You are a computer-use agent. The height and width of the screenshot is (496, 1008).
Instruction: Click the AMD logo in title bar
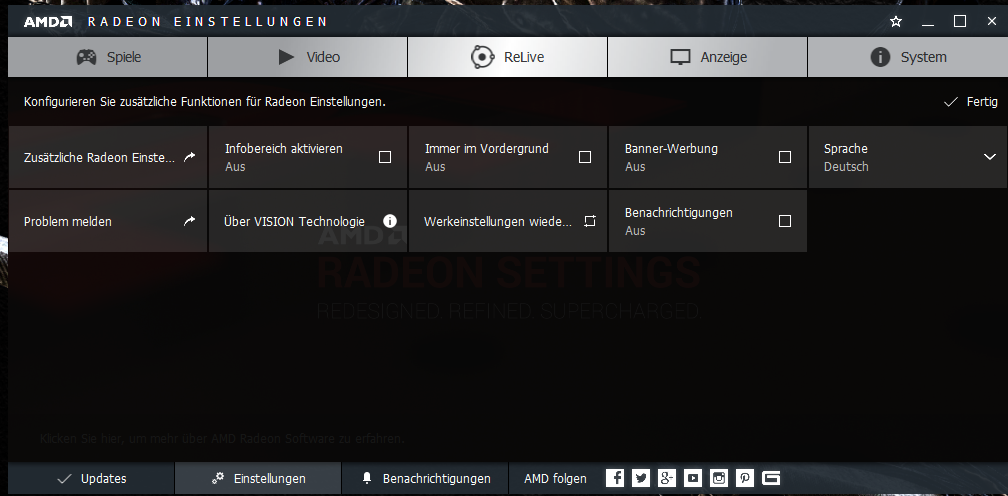[48, 22]
